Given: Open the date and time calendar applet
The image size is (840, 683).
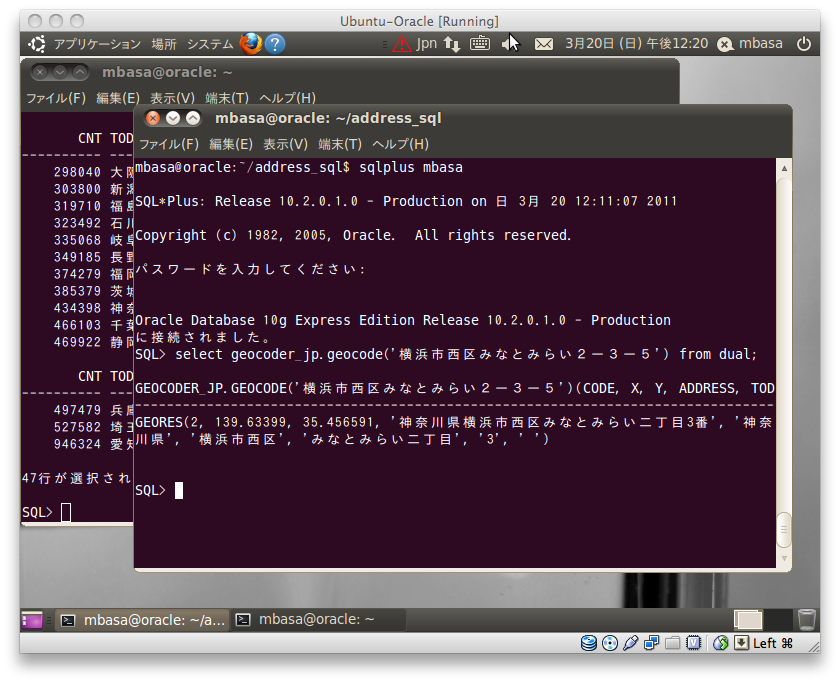Looking at the screenshot, I should pos(636,43).
